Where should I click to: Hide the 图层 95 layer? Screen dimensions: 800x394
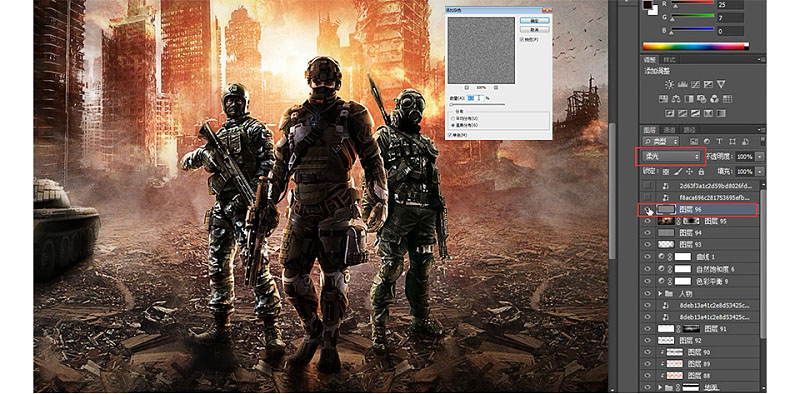(x=647, y=221)
